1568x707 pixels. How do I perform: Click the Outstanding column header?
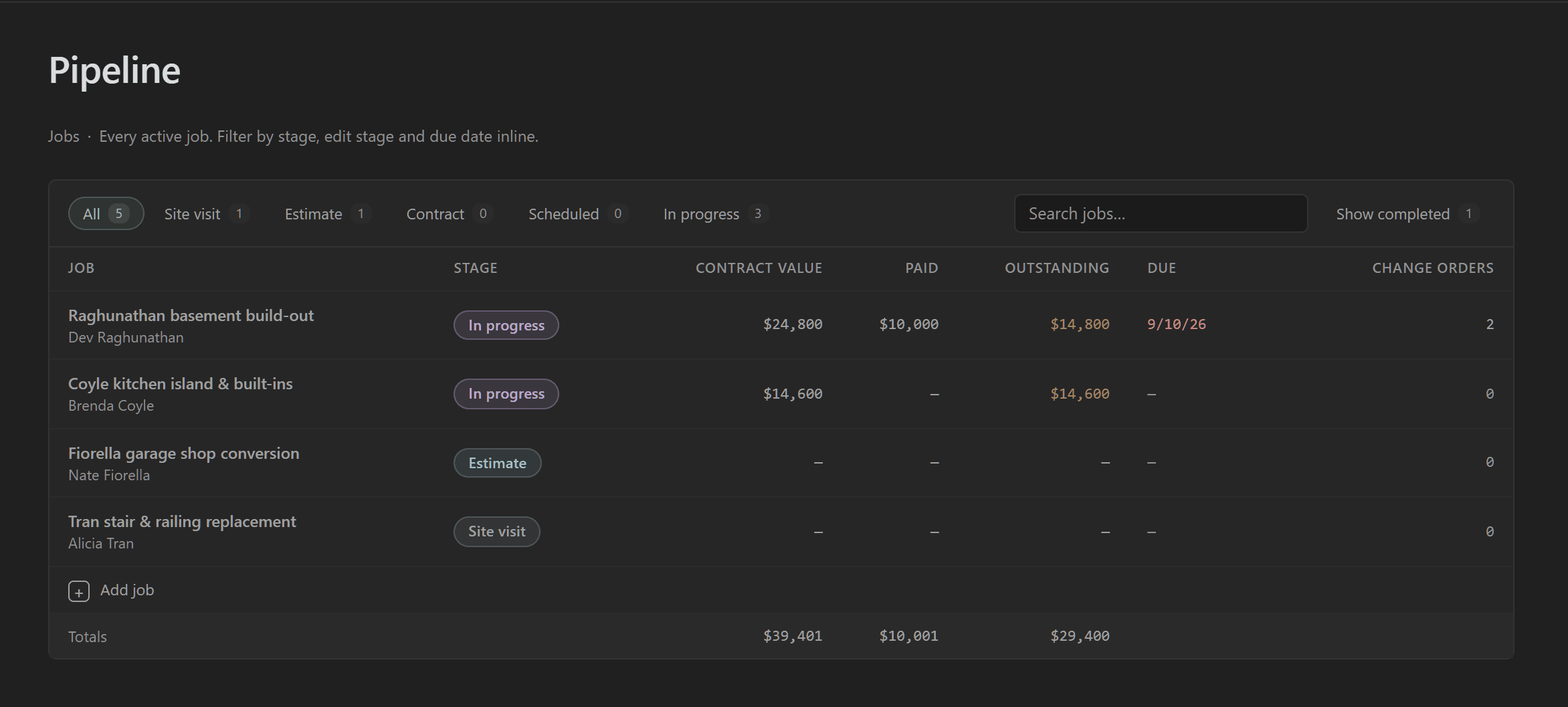click(x=1057, y=268)
